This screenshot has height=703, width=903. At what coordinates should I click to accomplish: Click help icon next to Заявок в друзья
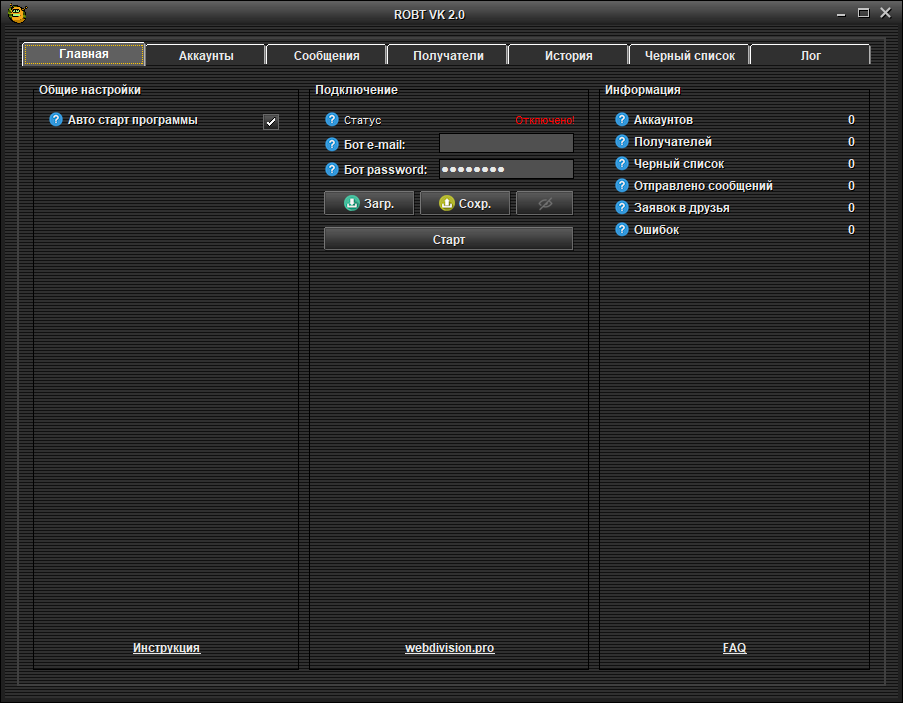pos(622,208)
